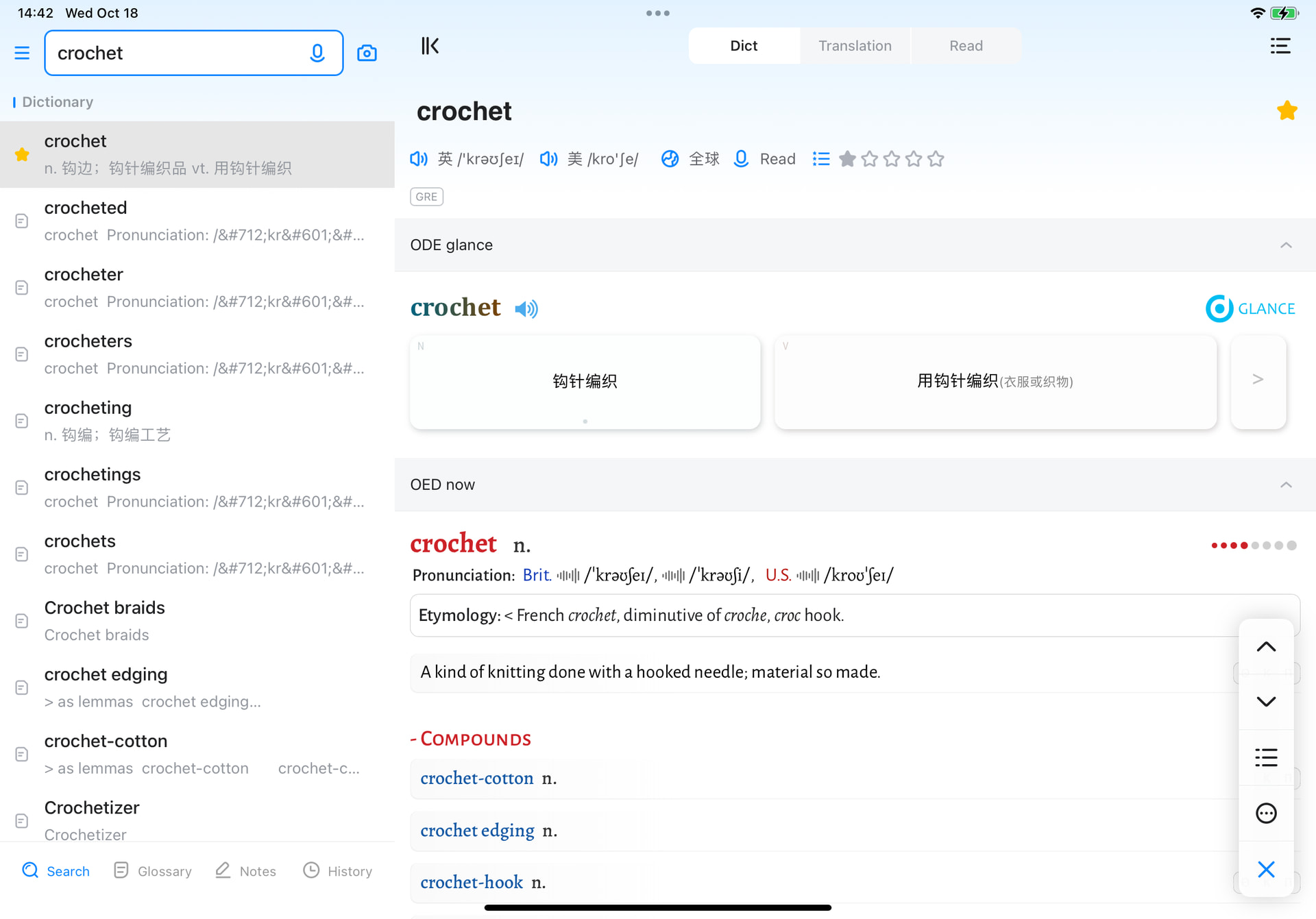
Task: Open crochet-cotton compound link
Action: click(x=476, y=779)
